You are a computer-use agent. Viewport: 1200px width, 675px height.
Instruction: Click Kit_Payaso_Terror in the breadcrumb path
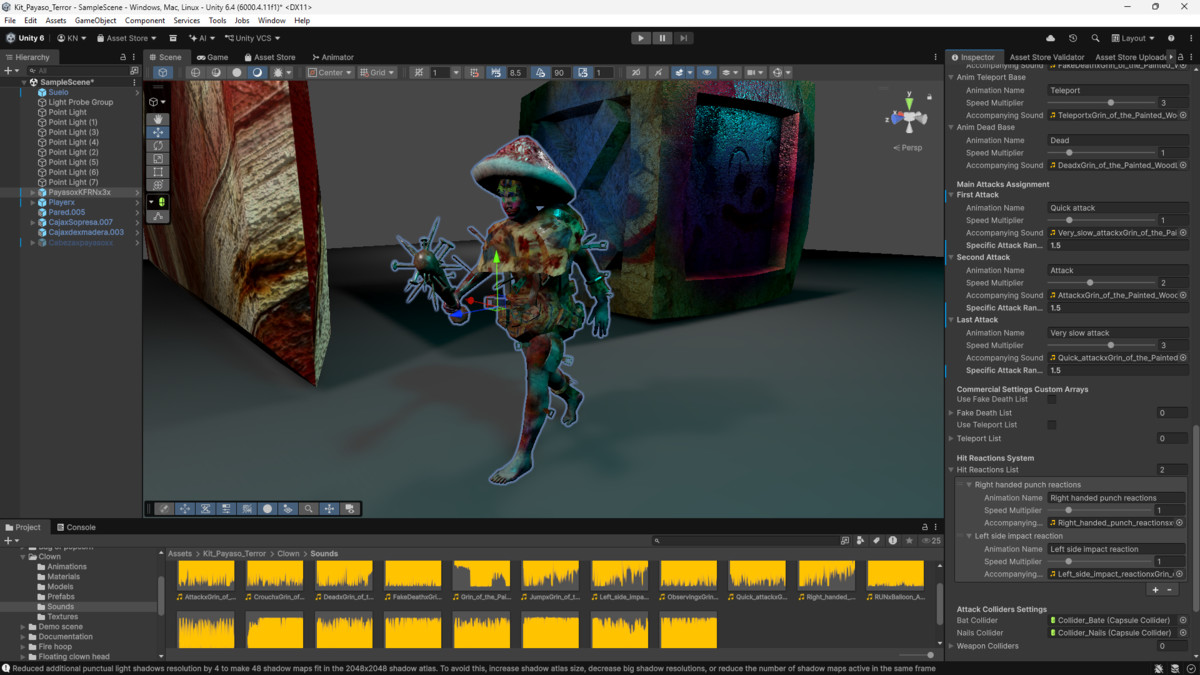(235, 553)
